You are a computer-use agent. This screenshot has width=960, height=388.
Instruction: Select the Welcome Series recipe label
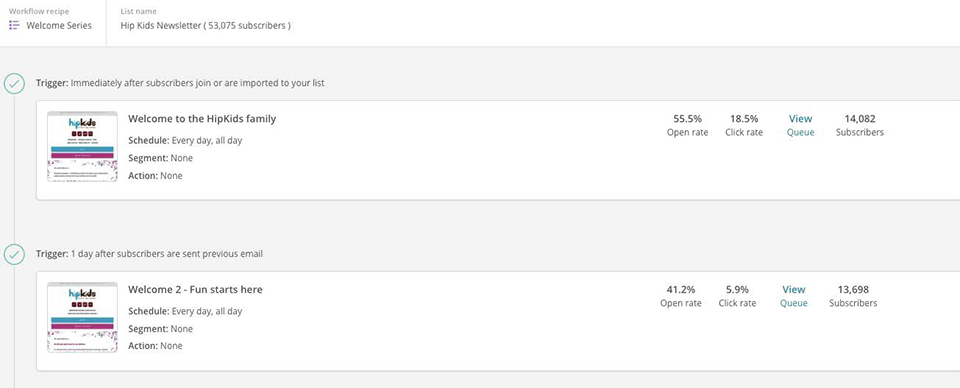59,26
